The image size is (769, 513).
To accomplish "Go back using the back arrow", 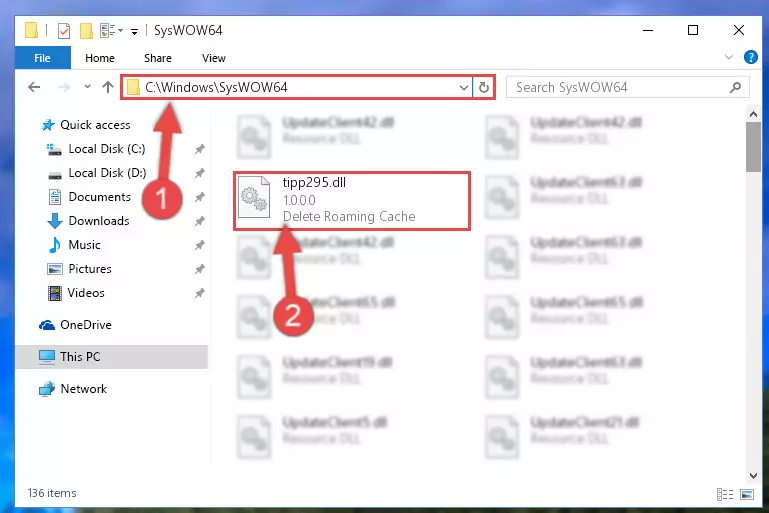I will pyautogui.click(x=34, y=87).
